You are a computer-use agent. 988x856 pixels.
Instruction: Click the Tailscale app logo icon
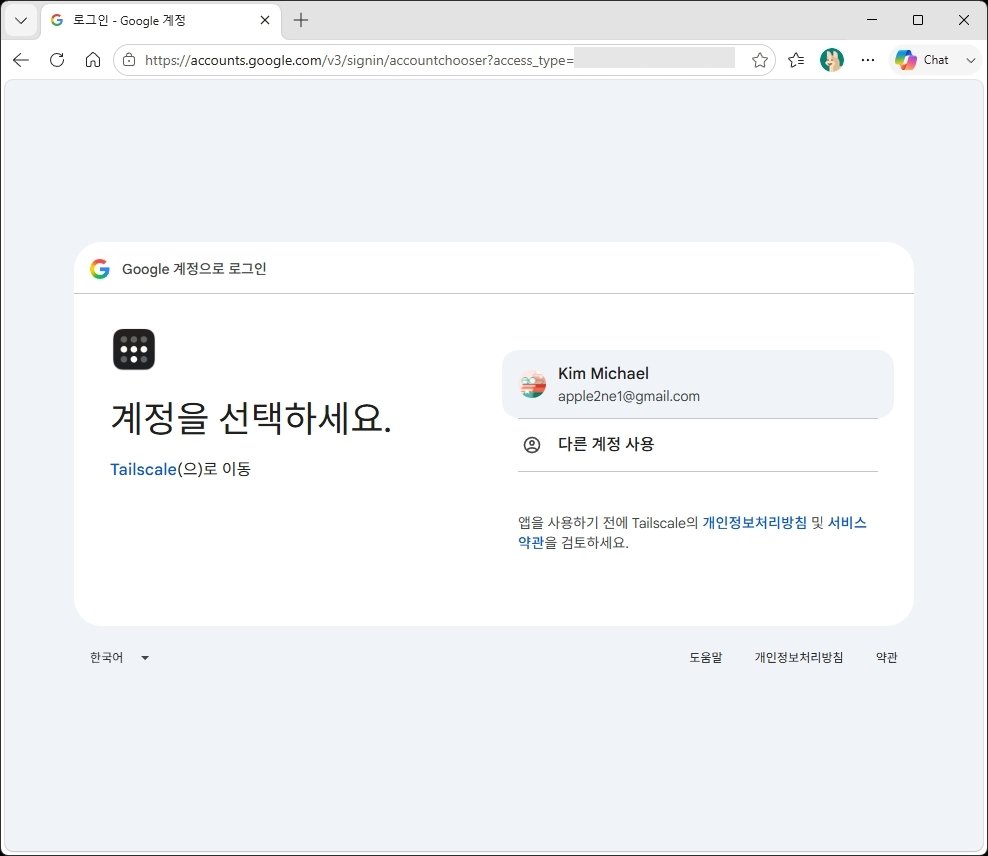click(134, 350)
